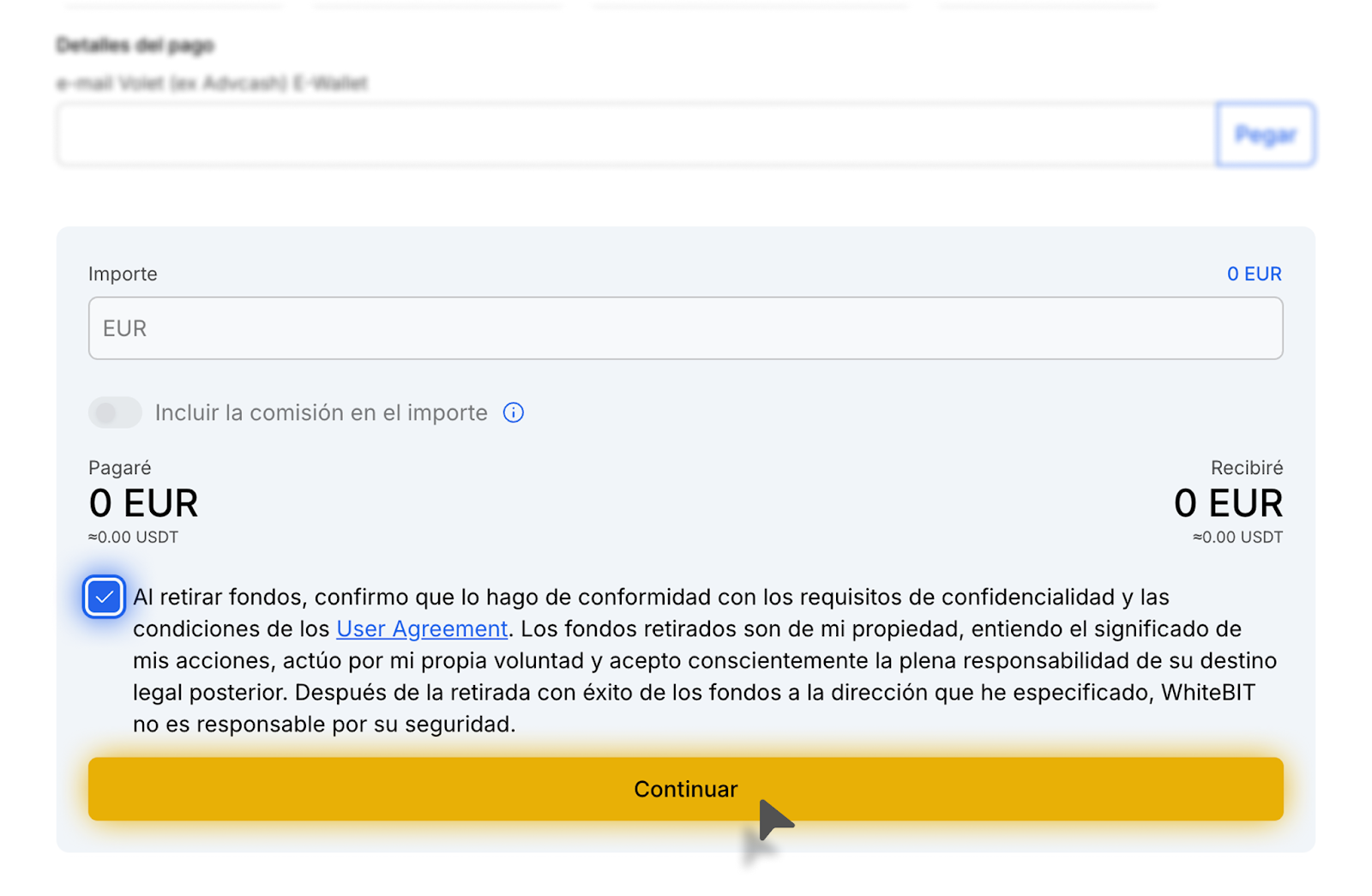Click the info icon beside commission toggle
The image size is (1372, 896).
click(x=513, y=412)
